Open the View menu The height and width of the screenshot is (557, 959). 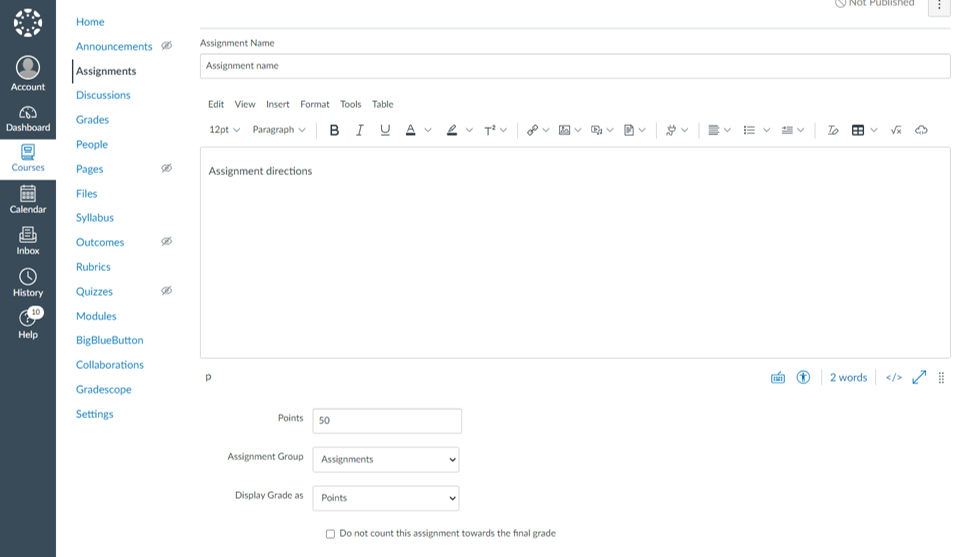coord(245,105)
